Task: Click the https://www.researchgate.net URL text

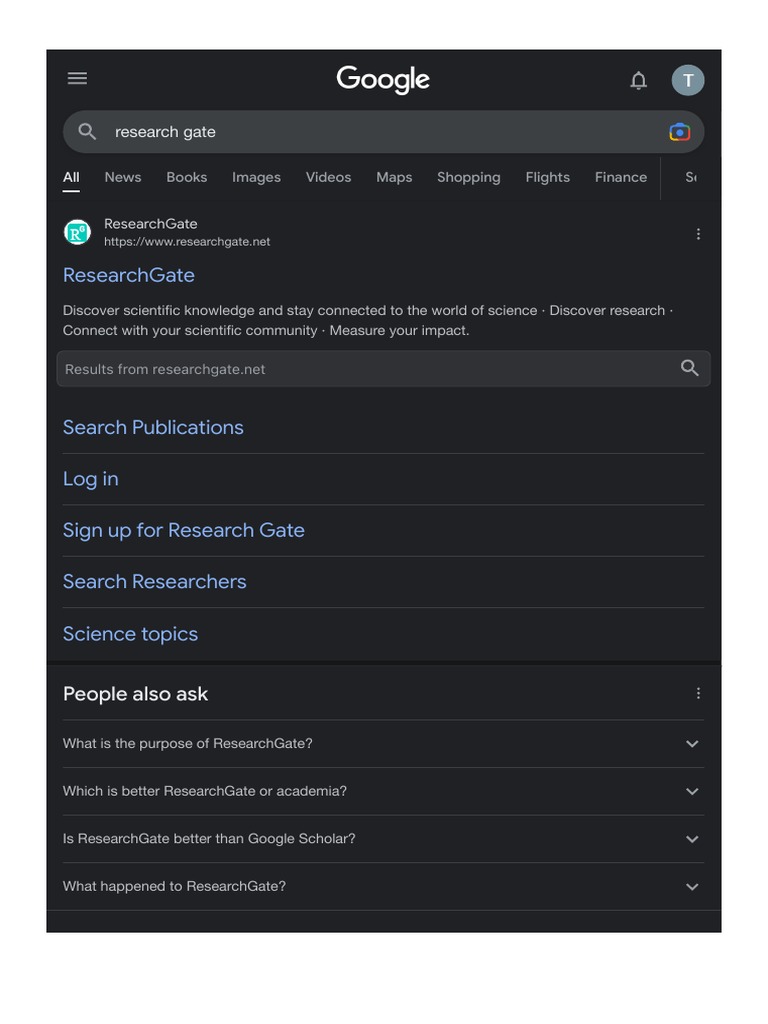Action: click(187, 242)
